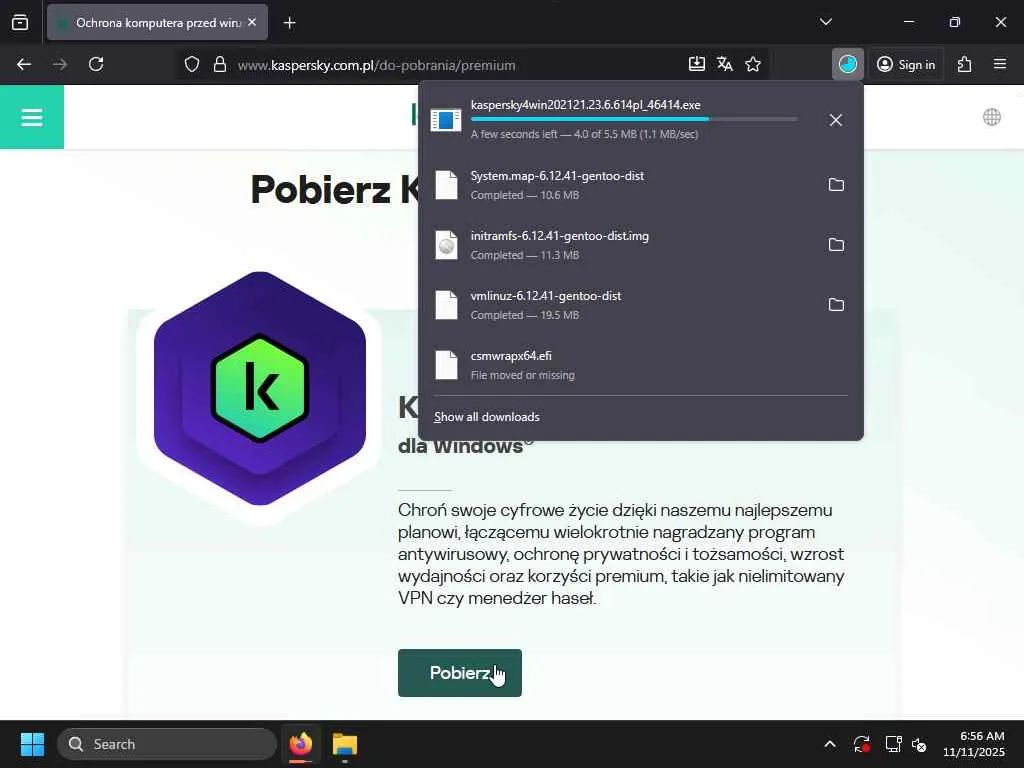Screen dimensions: 1024x768
Task: Click the Pobierz download button
Action: [460, 673]
